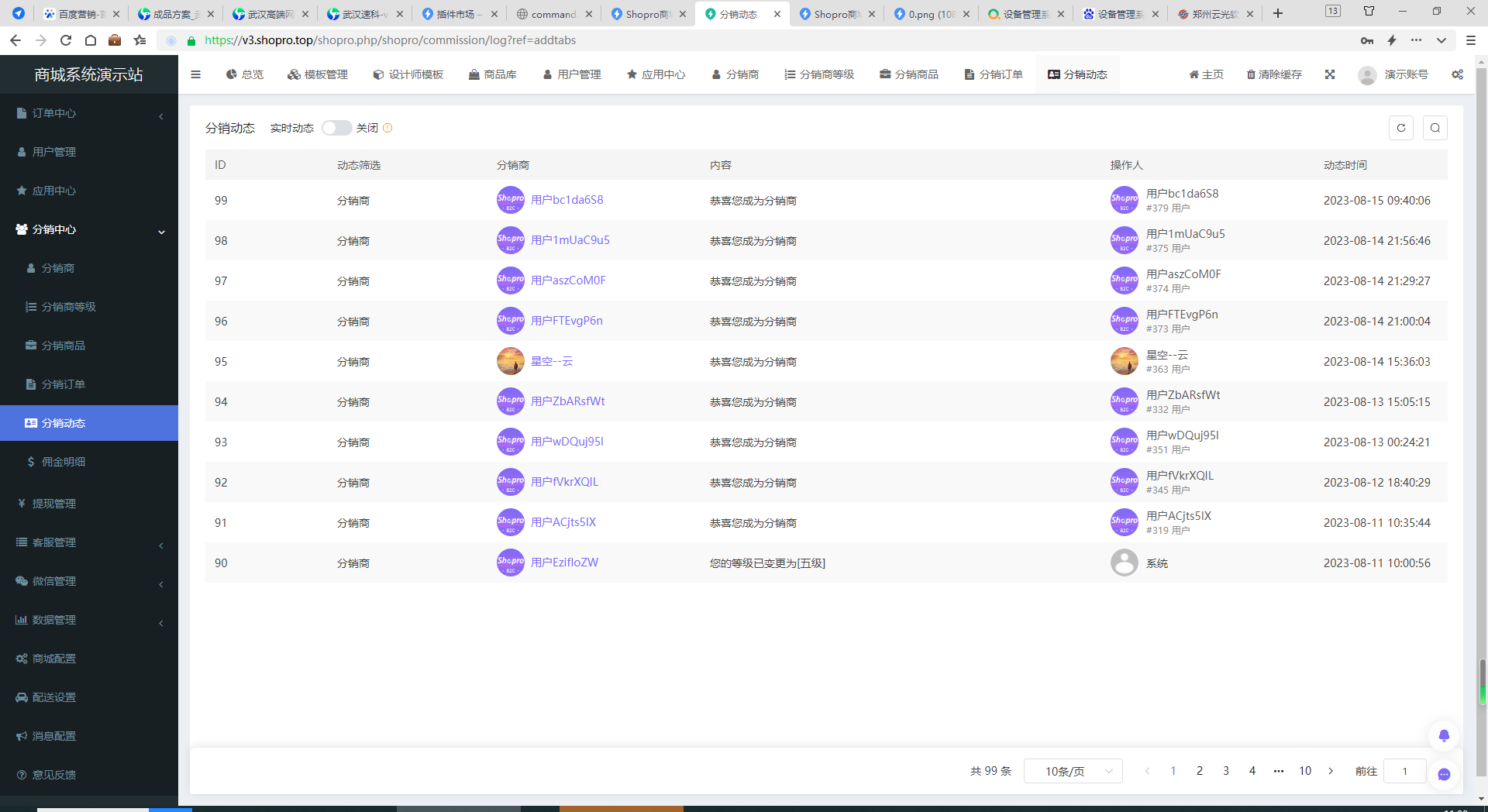
Task: Select 分销订单 in the sidebar
Action: coord(89,384)
